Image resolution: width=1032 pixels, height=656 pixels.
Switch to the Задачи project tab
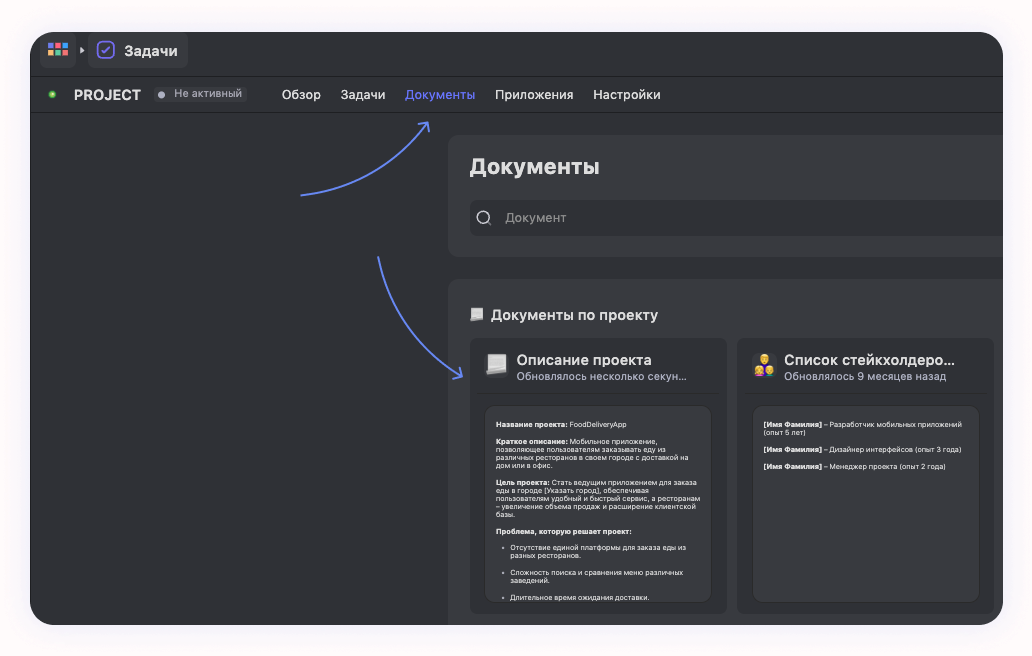coord(362,94)
